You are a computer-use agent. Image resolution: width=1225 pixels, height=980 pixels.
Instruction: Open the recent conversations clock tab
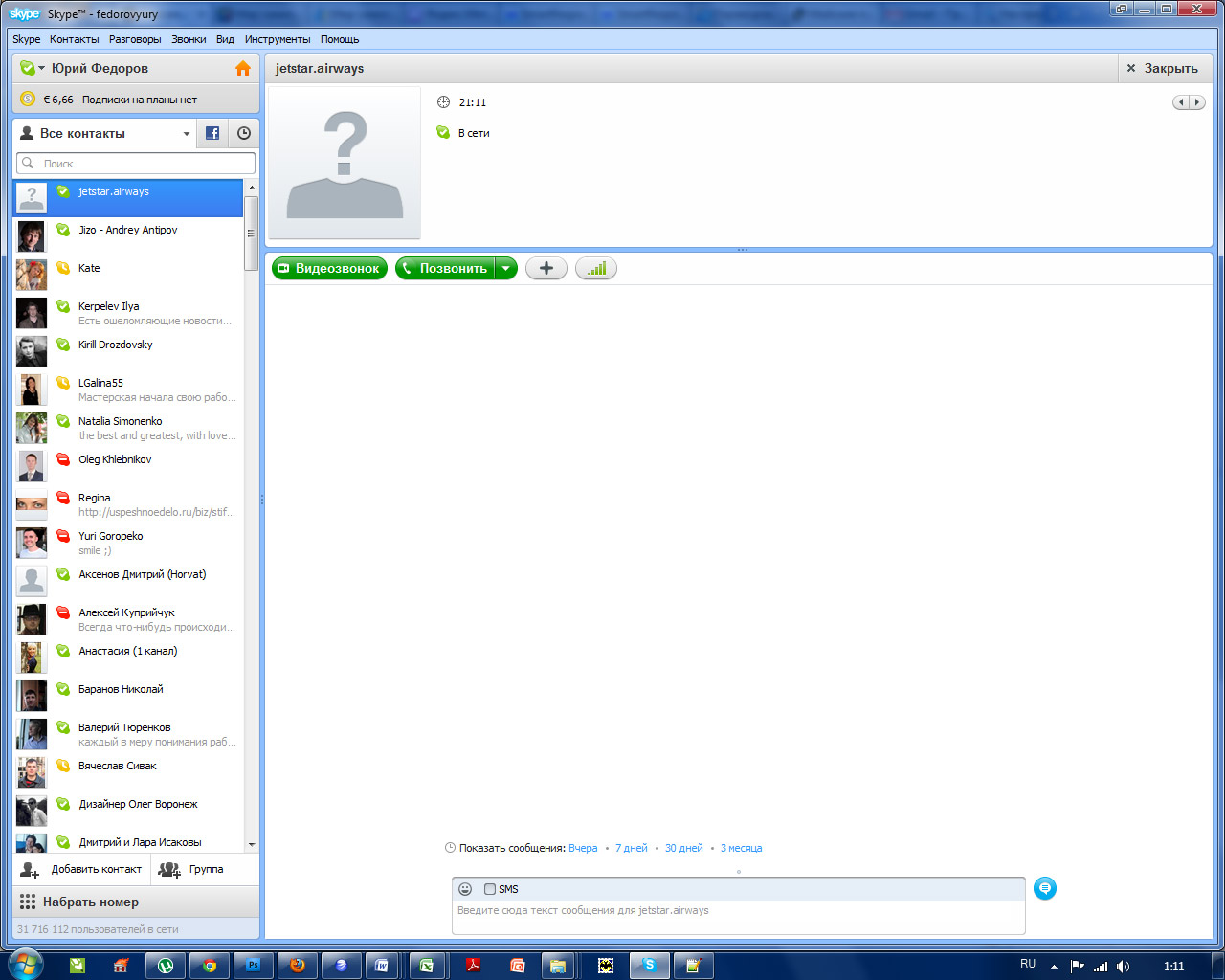tap(244, 133)
